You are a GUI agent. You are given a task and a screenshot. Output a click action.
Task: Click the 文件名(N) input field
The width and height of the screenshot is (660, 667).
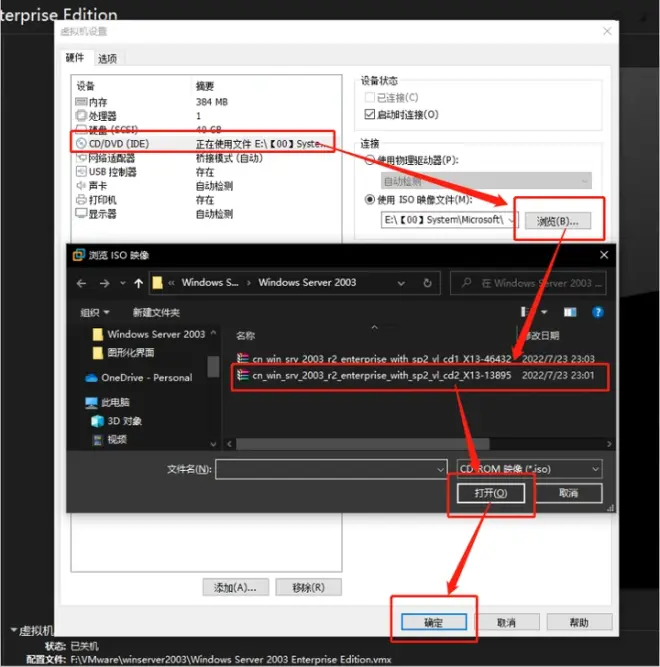pos(331,469)
